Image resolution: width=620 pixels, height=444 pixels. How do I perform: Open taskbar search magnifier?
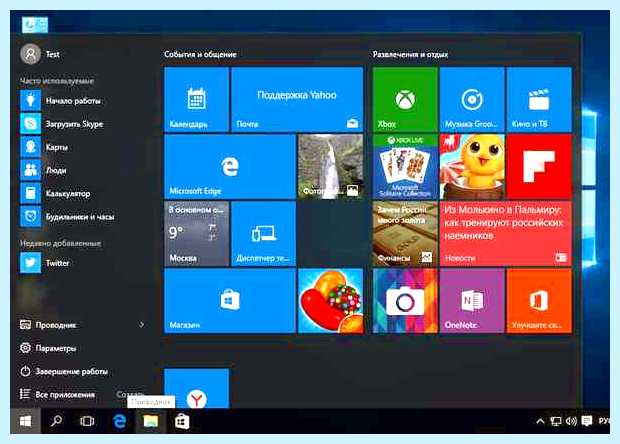[x=56, y=421]
